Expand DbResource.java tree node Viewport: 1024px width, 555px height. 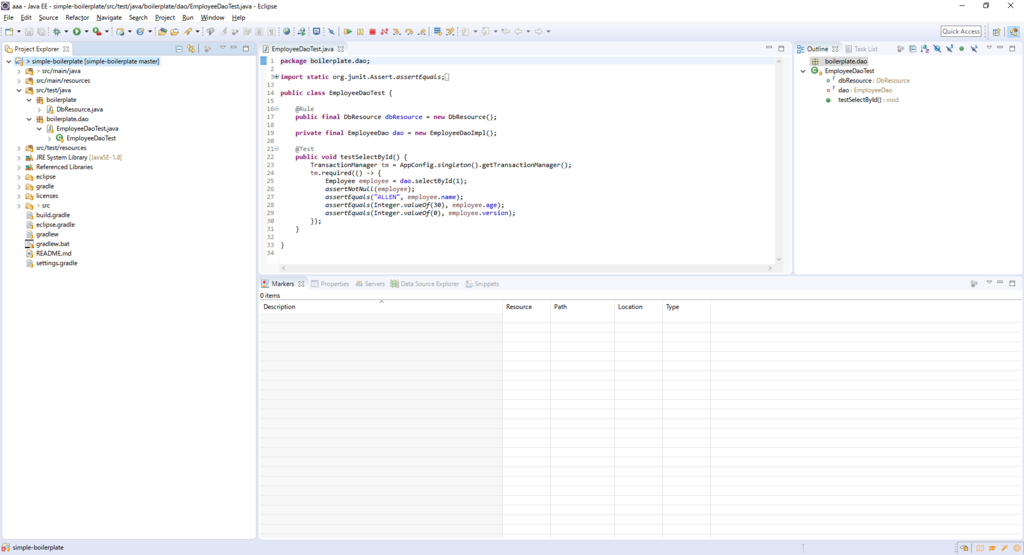pyautogui.click(x=39, y=110)
